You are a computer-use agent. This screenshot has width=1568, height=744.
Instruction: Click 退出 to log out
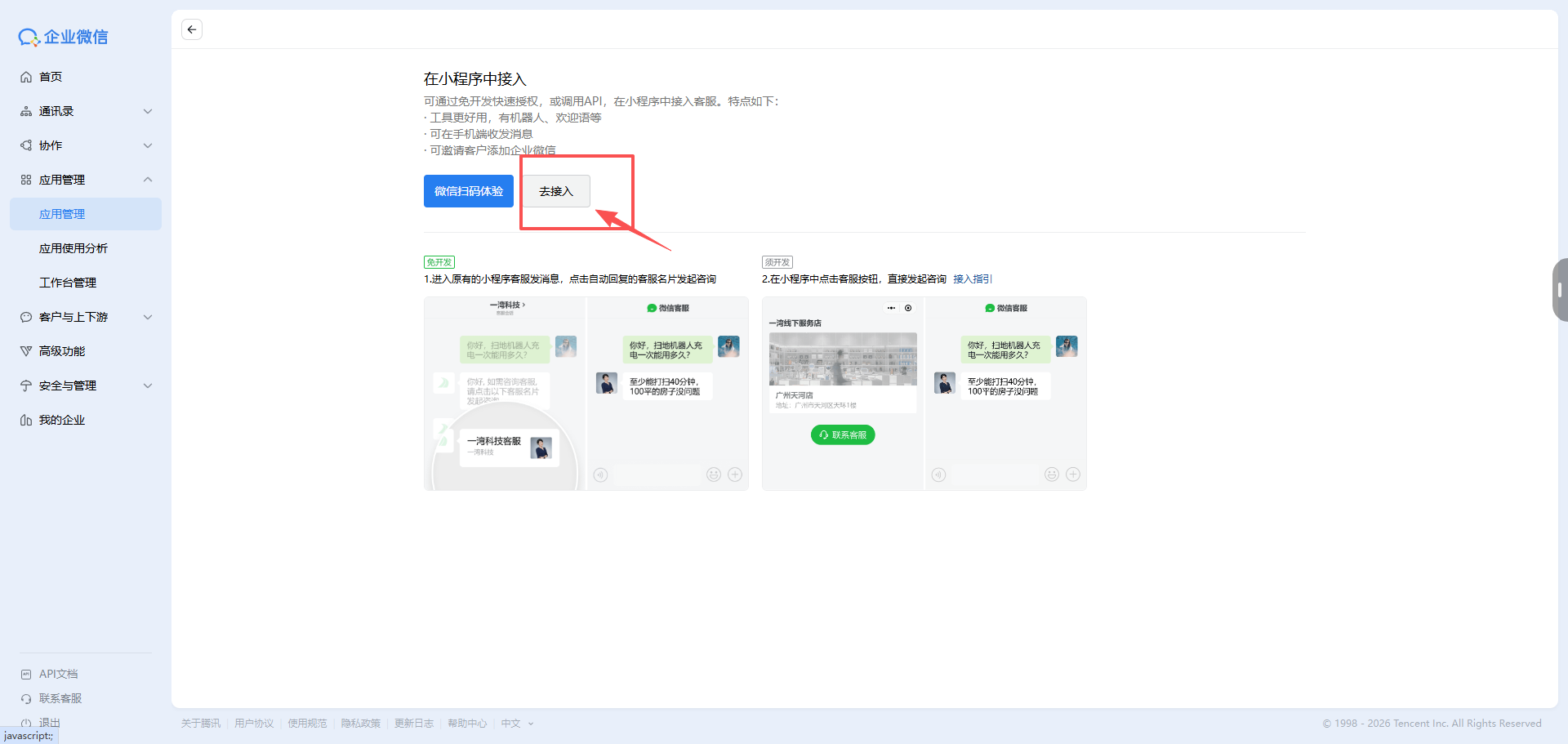point(50,724)
